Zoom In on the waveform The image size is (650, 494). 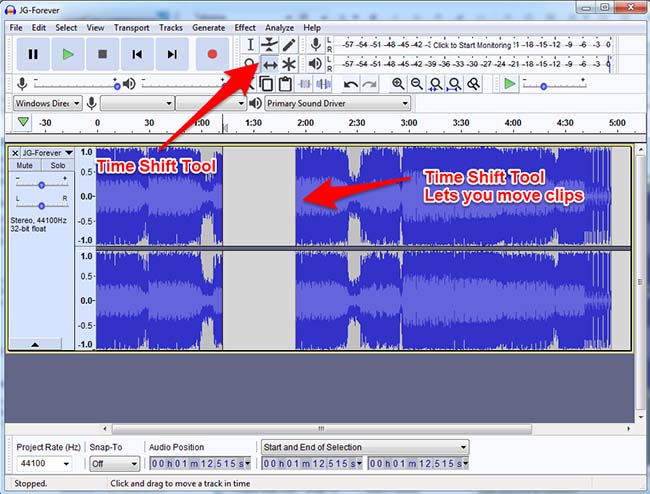point(398,84)
